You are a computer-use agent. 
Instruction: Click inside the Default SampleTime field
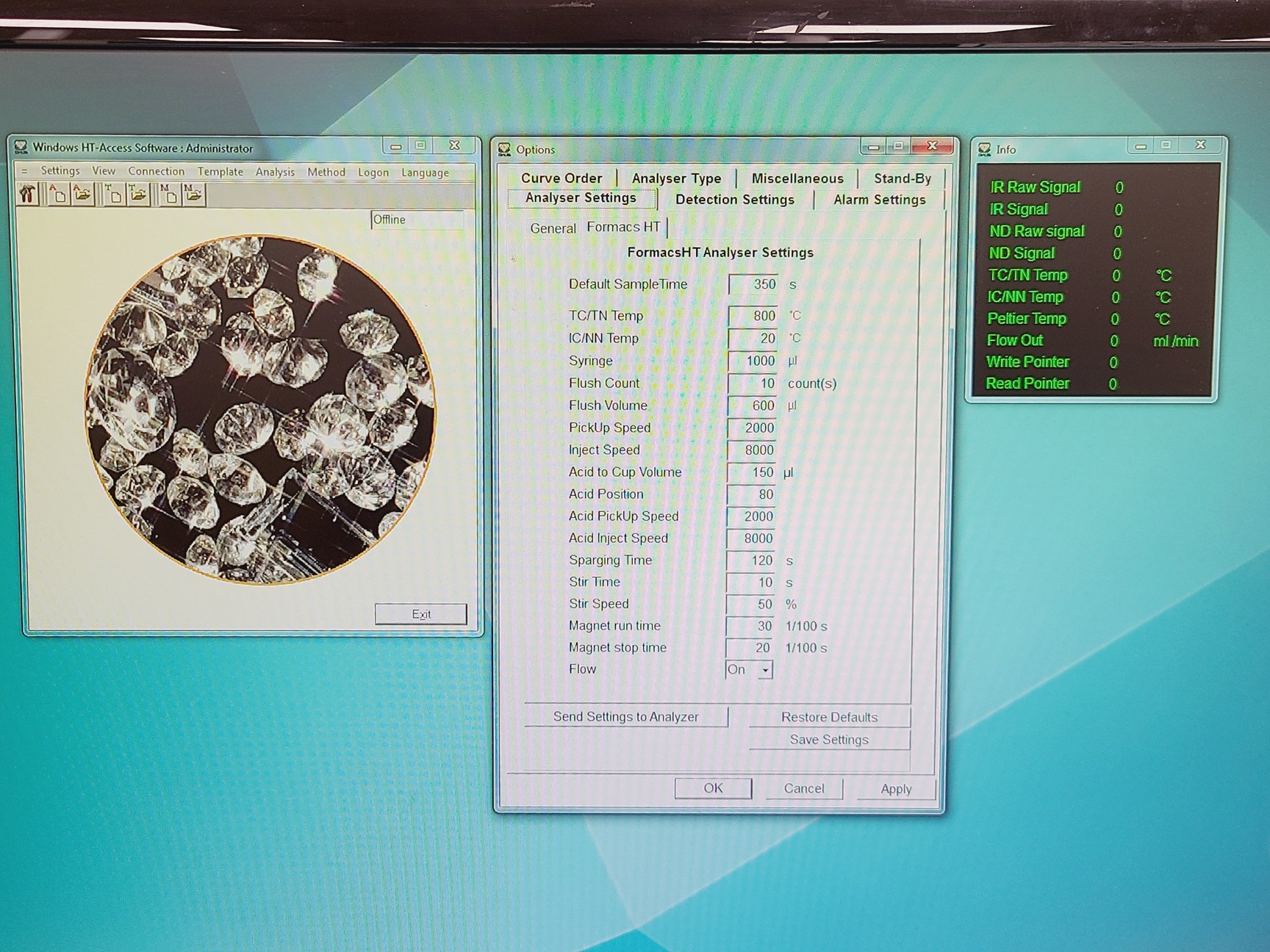[751, 284]
